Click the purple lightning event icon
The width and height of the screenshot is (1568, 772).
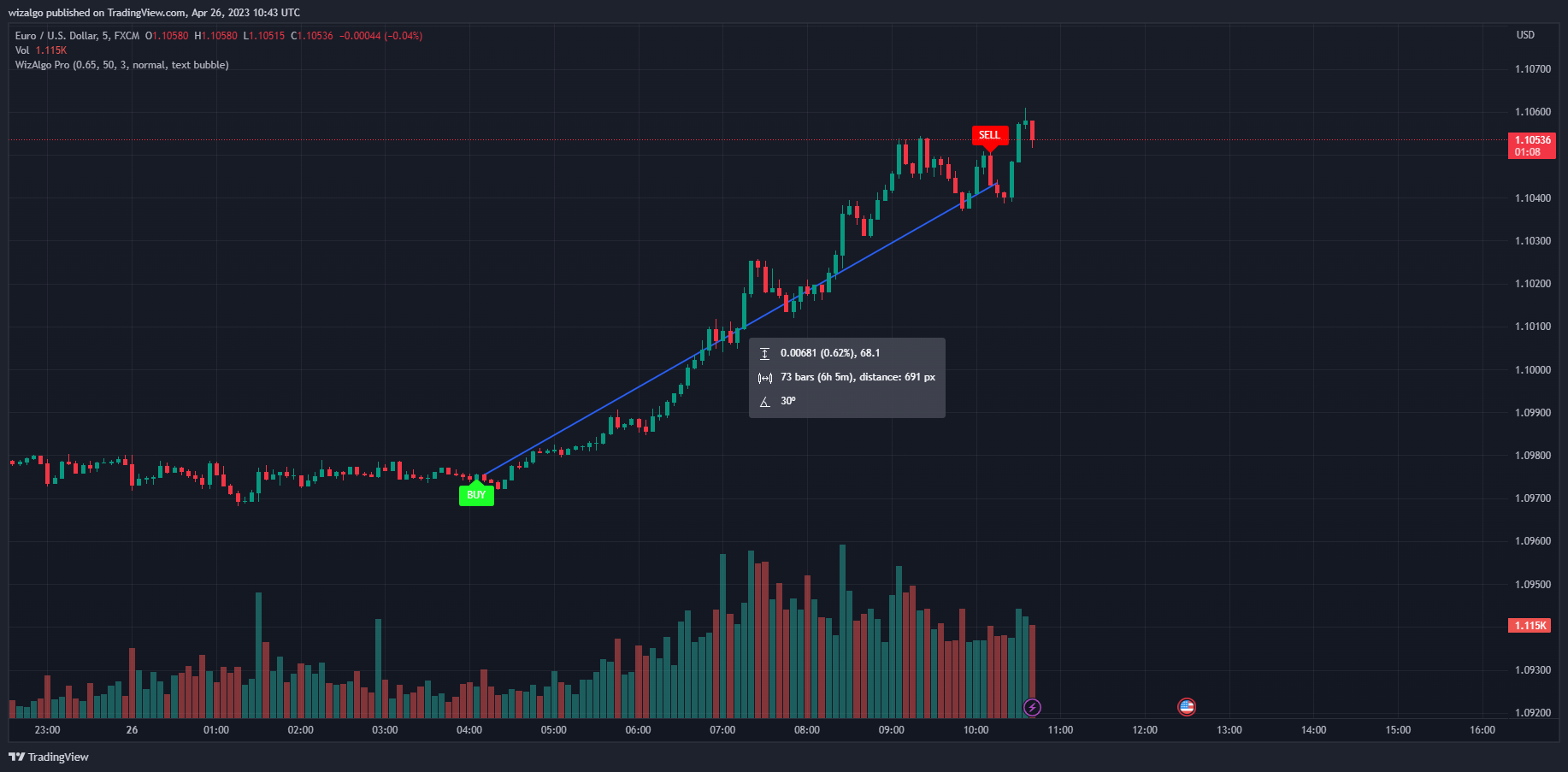click(x=1033, y=707)
